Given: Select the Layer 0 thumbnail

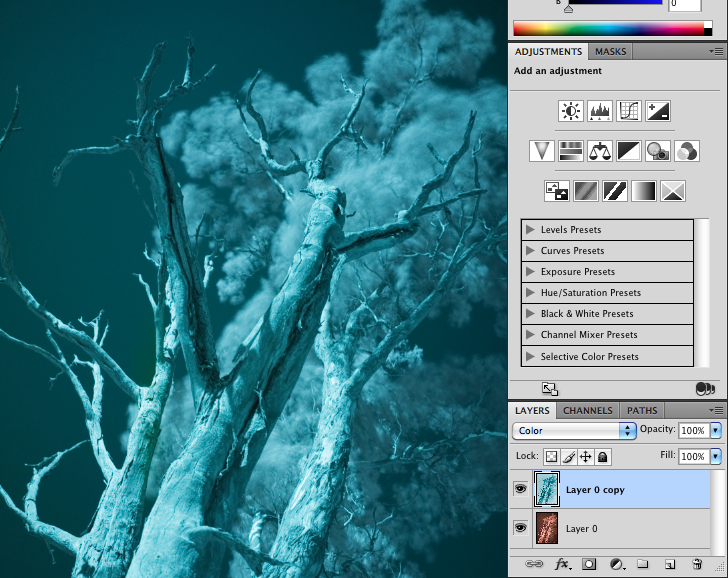Looking at the screenshot, I should pyautogui.click(x=547, y=528).
